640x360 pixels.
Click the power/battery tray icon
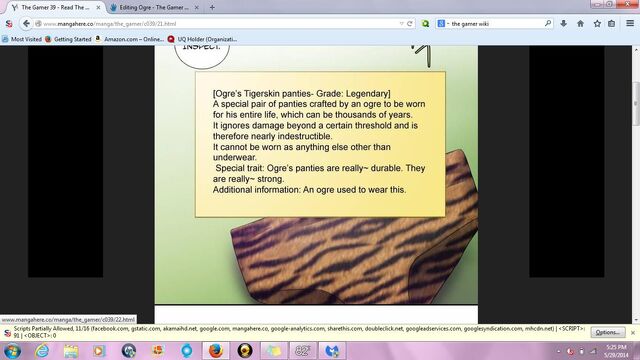click(x=582, y=351)
